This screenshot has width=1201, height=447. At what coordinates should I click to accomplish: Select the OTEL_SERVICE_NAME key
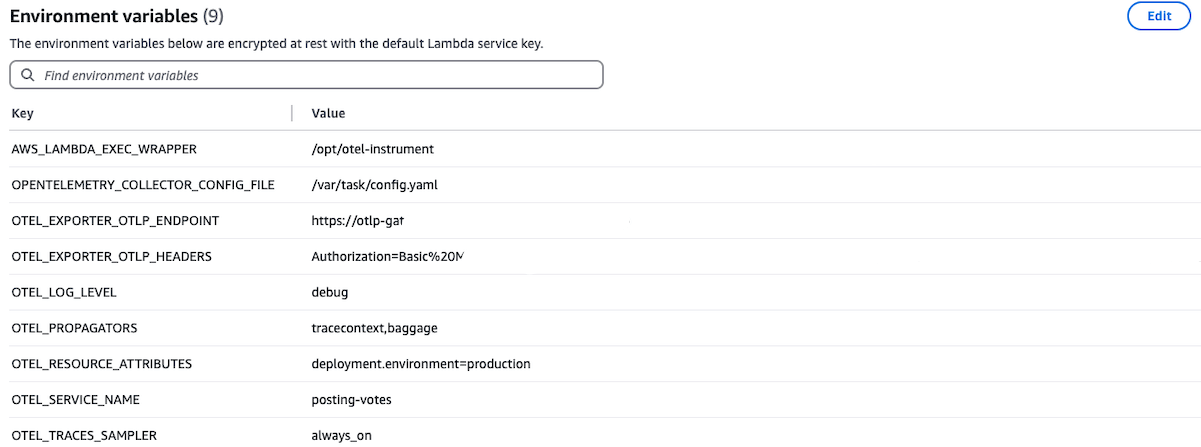click(76, 399)
